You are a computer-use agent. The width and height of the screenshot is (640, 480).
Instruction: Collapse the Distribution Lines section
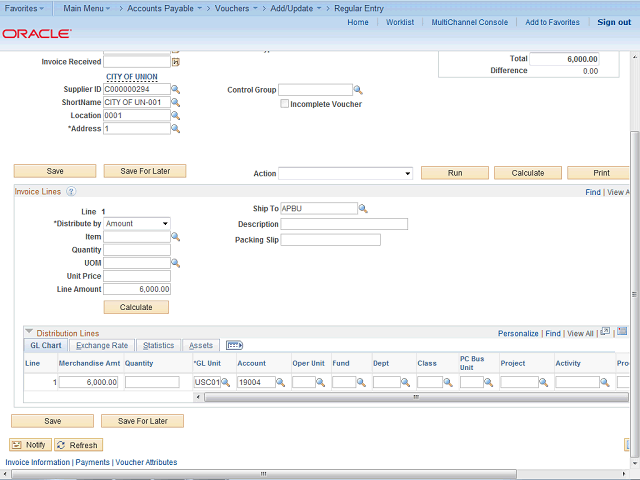pos(29,332)
